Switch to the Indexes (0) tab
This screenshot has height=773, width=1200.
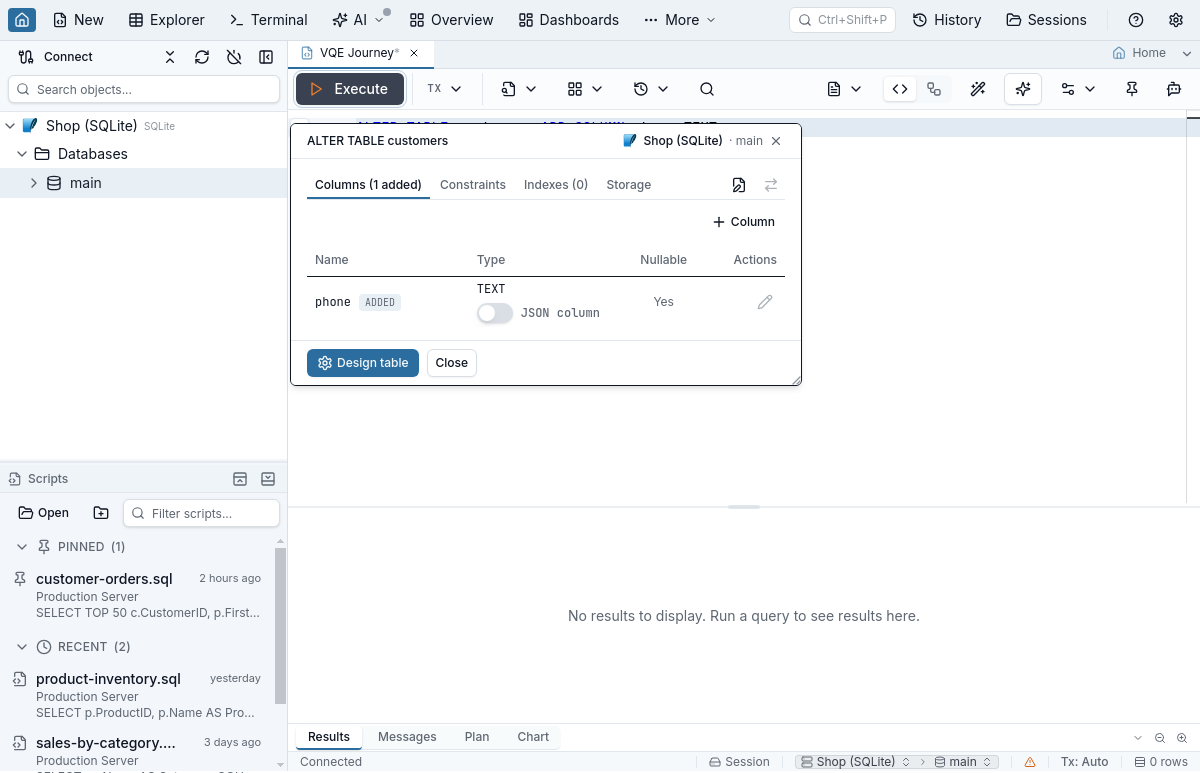point(556,185)
